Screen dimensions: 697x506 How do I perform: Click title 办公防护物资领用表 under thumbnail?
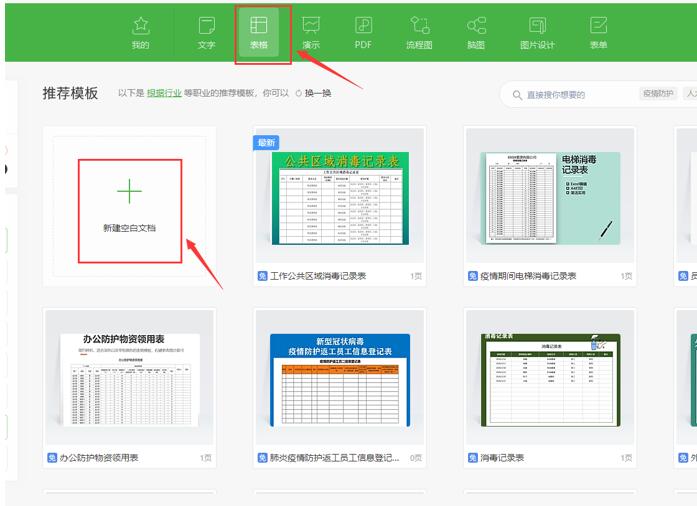(x=99, y=458)
